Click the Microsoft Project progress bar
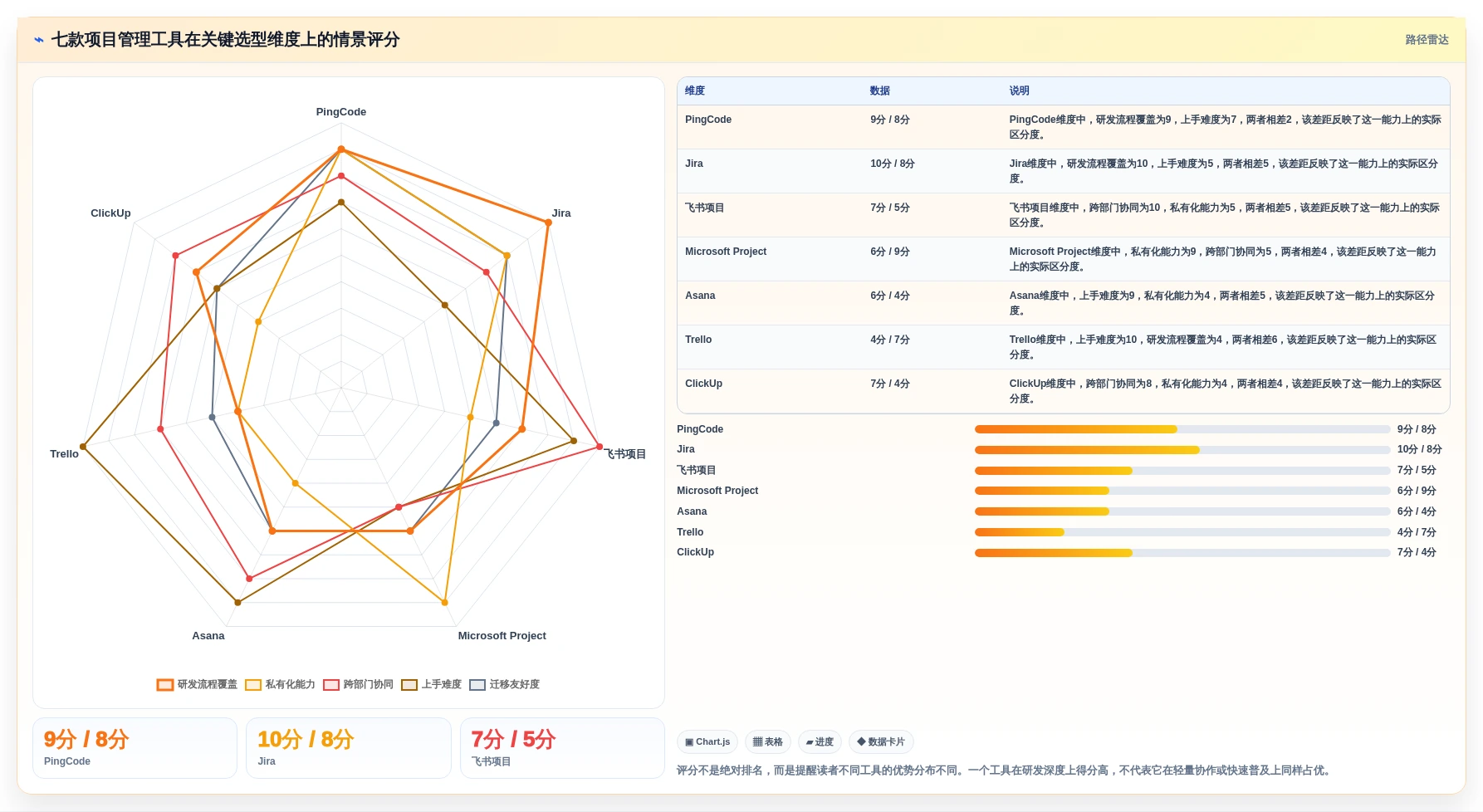1483x812 pixels. coord(1182,491)
